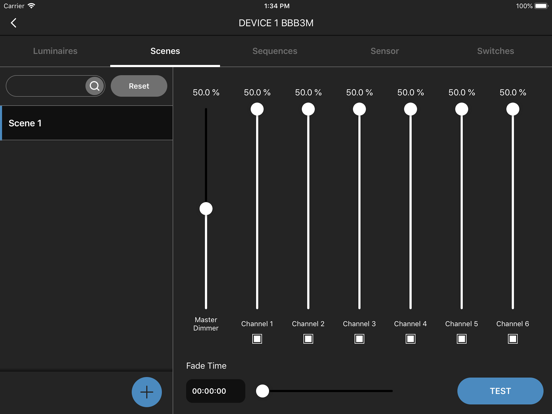Switch to the Switches tab
552x414 pixels.
click(x=496, y=51)
